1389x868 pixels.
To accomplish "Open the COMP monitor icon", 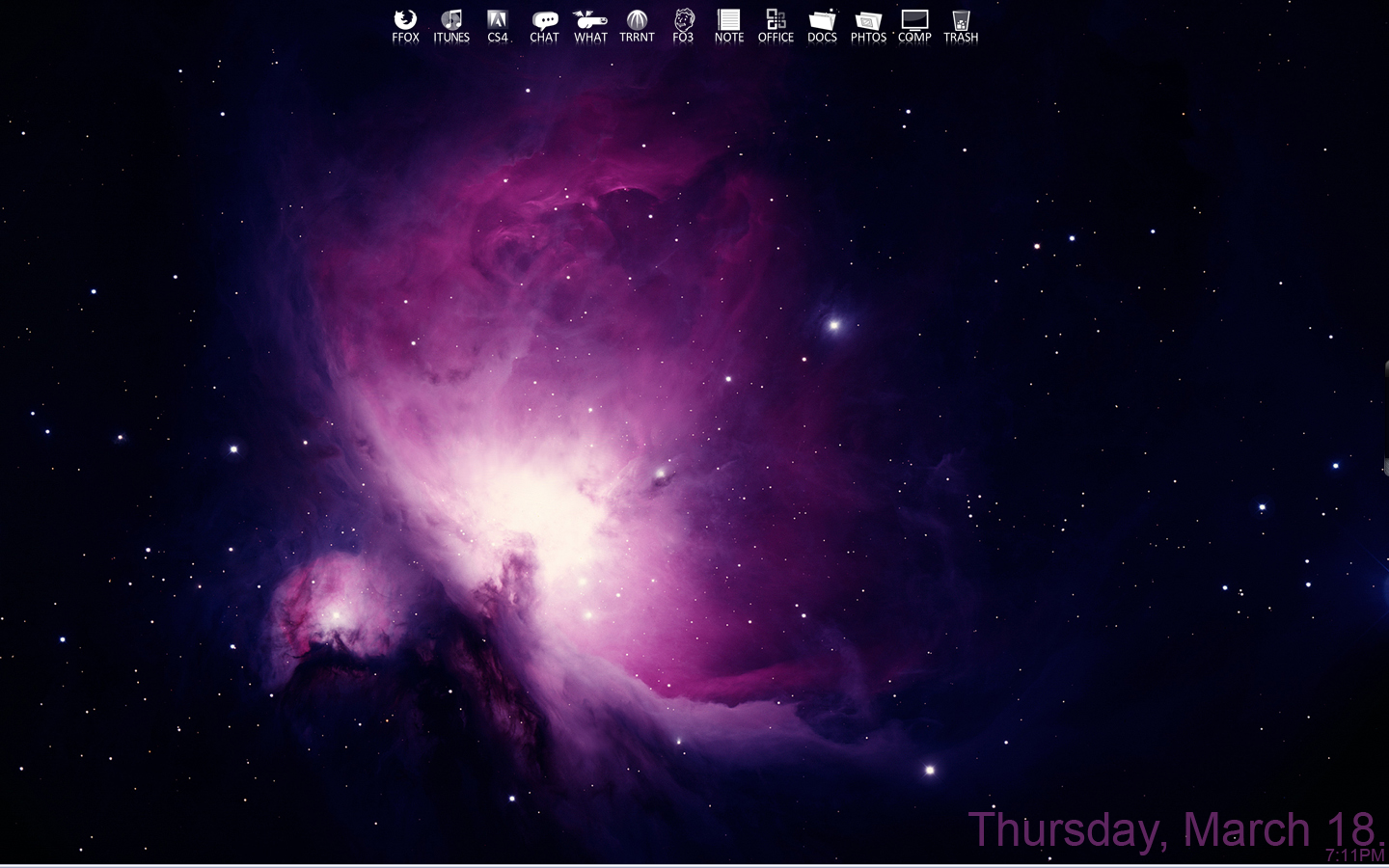I will click(913, 19).
